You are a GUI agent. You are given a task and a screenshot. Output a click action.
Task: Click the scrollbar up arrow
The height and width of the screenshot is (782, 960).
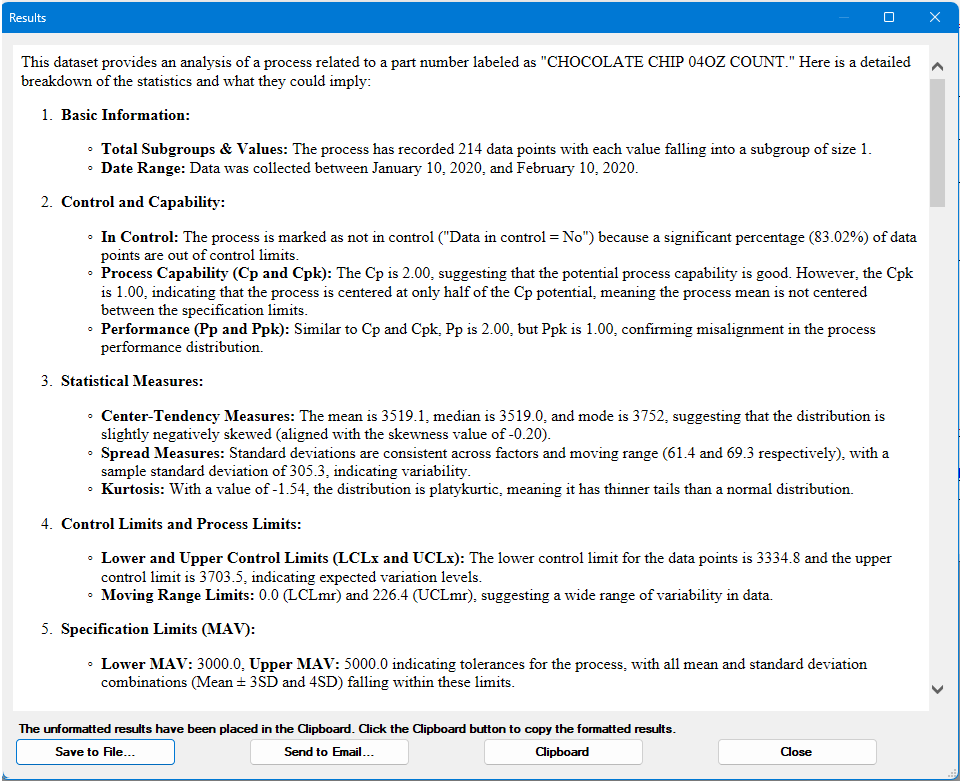click(x=937, y=66)
